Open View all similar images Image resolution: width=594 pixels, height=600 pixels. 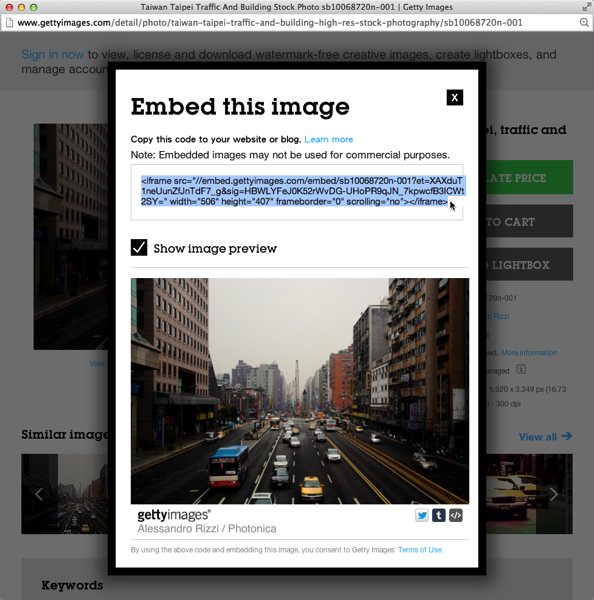coord(545,437)
